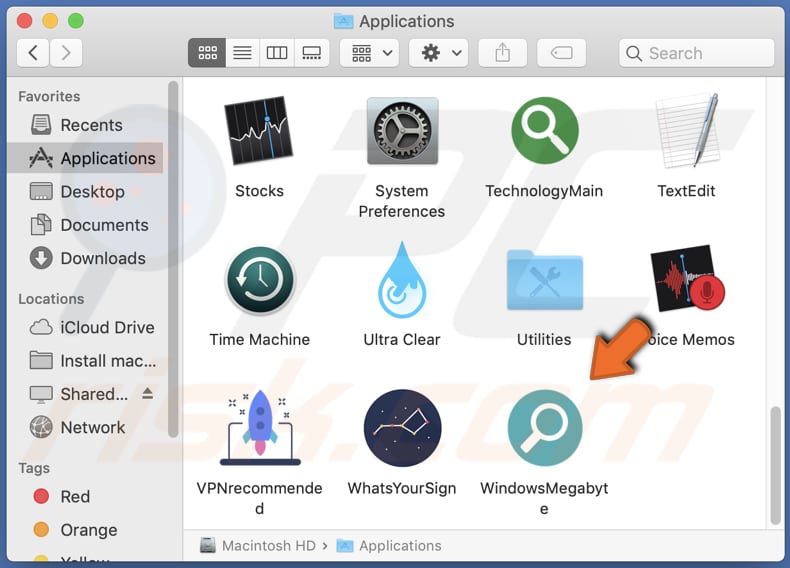Click the Recents sidebar icon
The width and height of the screenshot is (790, 568).
point(41,124)
